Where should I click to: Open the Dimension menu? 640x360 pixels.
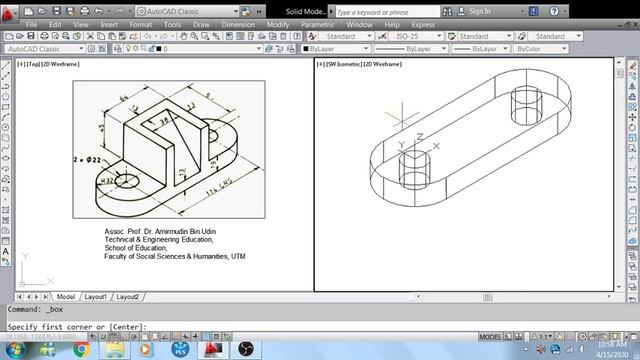tap(238, 24)
